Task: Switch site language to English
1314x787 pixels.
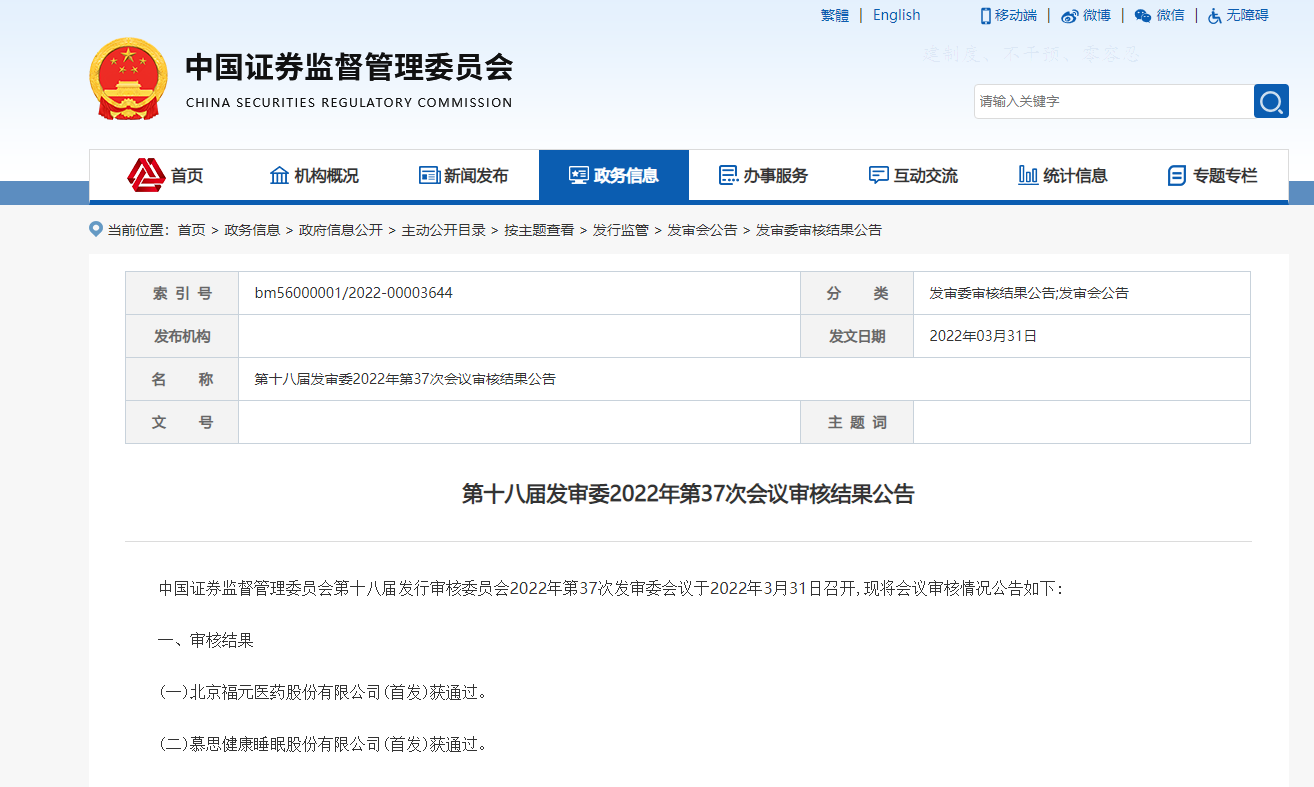Action: click(x=896, y=15)
